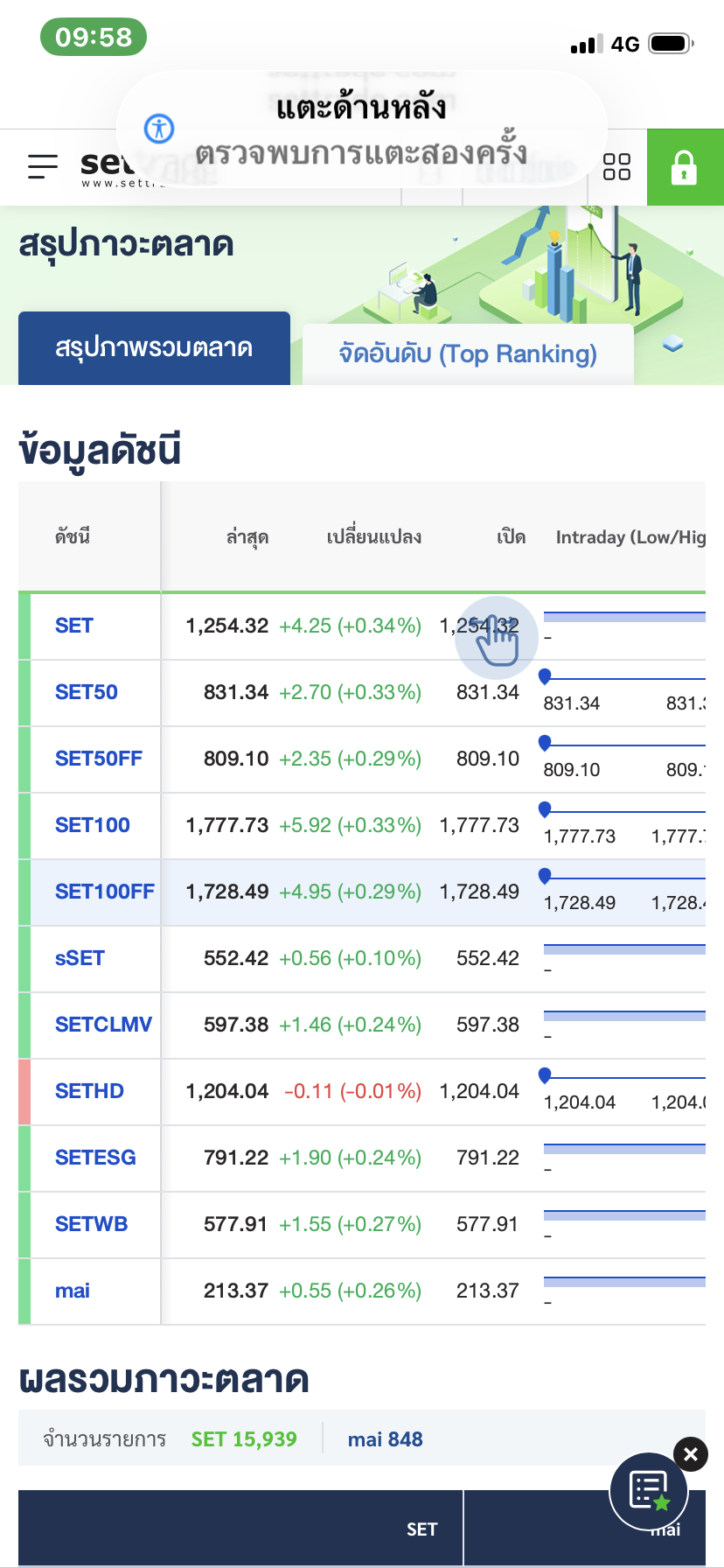Dismiss the floating widget with the X

pyautogui.click(x=691, y=1454)
